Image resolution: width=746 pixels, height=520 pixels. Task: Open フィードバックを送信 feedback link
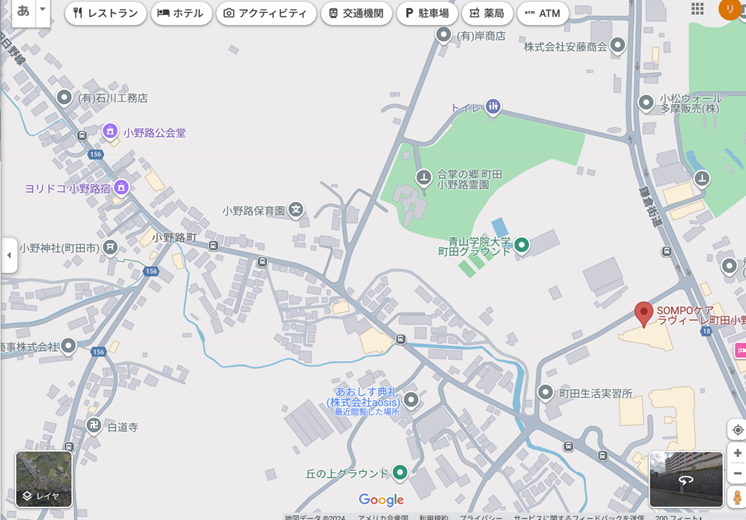click(578, 517)
